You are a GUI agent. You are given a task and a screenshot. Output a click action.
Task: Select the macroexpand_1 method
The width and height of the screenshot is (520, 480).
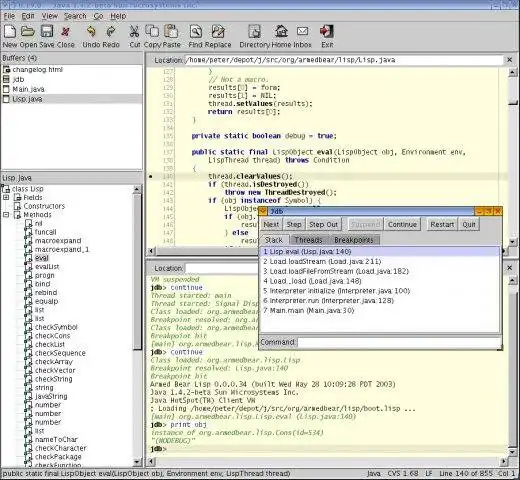pyautogui.click(x=62, y=249)
